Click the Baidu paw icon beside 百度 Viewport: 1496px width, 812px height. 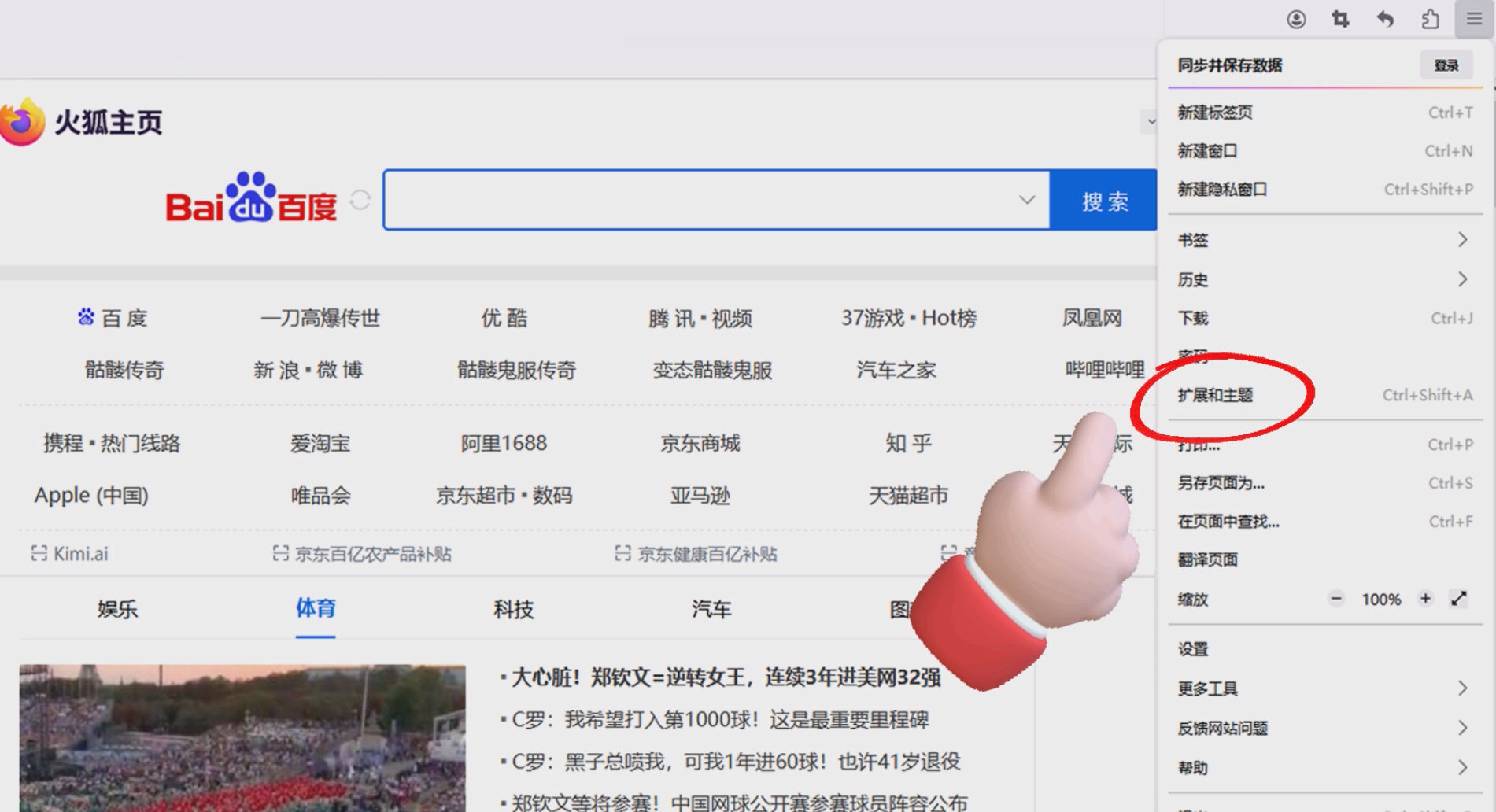tap(87, 316)
